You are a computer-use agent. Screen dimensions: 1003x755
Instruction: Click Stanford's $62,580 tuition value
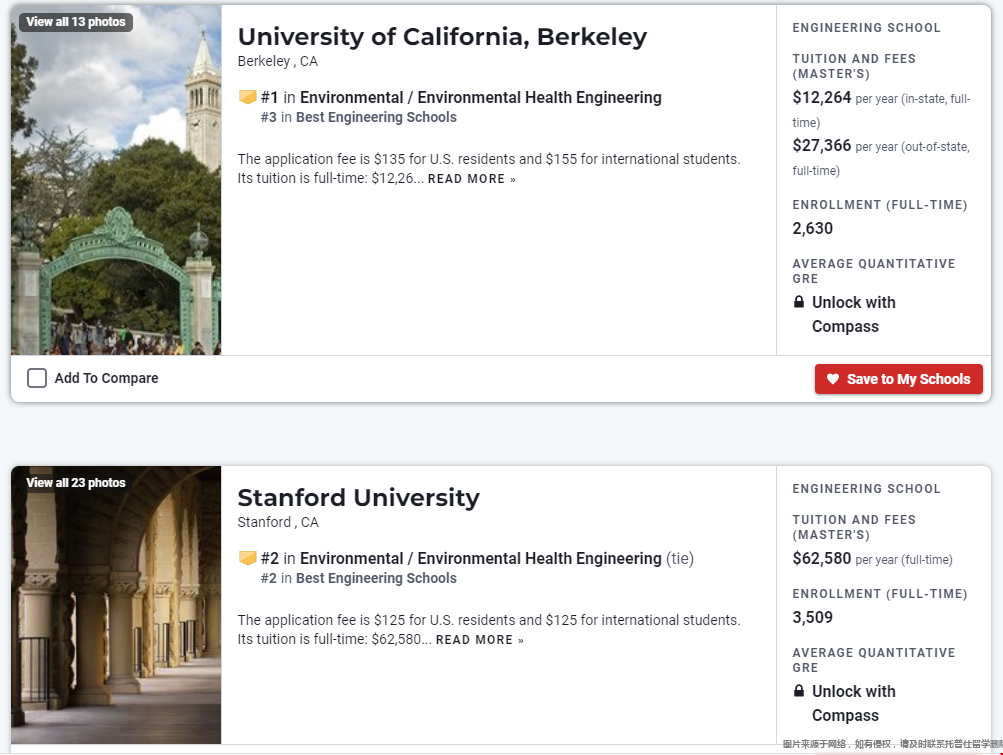click(821, 558)
